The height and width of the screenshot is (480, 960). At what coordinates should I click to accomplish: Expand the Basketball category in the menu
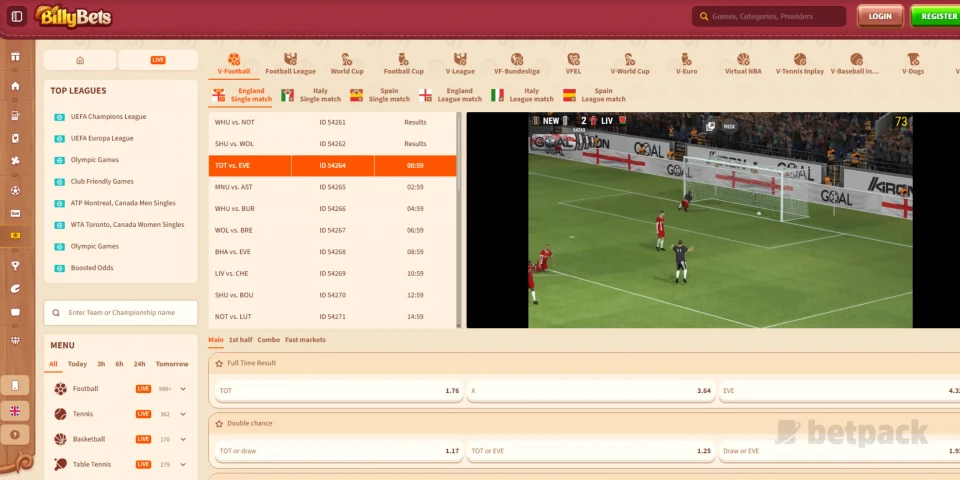point(88,439)
